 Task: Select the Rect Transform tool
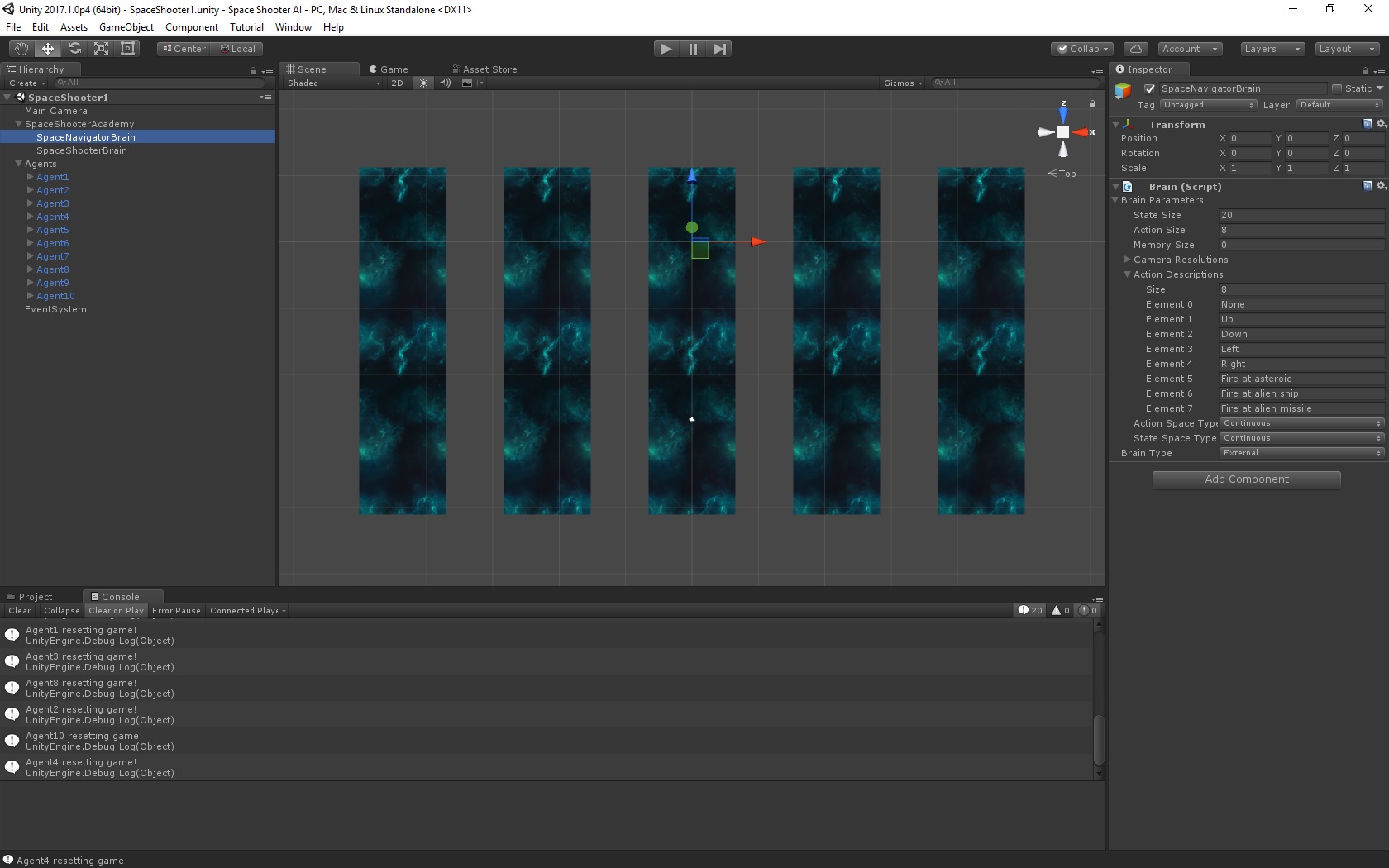point(126,49)
